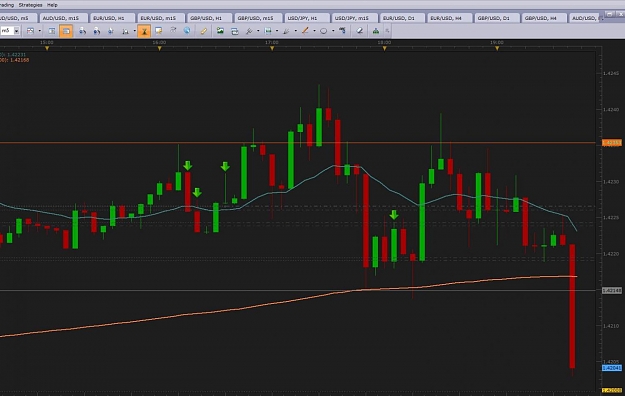Click the 1.4210 price axis value
The image size is (625, 396).
pyautogui.click(x=611, y=326)
